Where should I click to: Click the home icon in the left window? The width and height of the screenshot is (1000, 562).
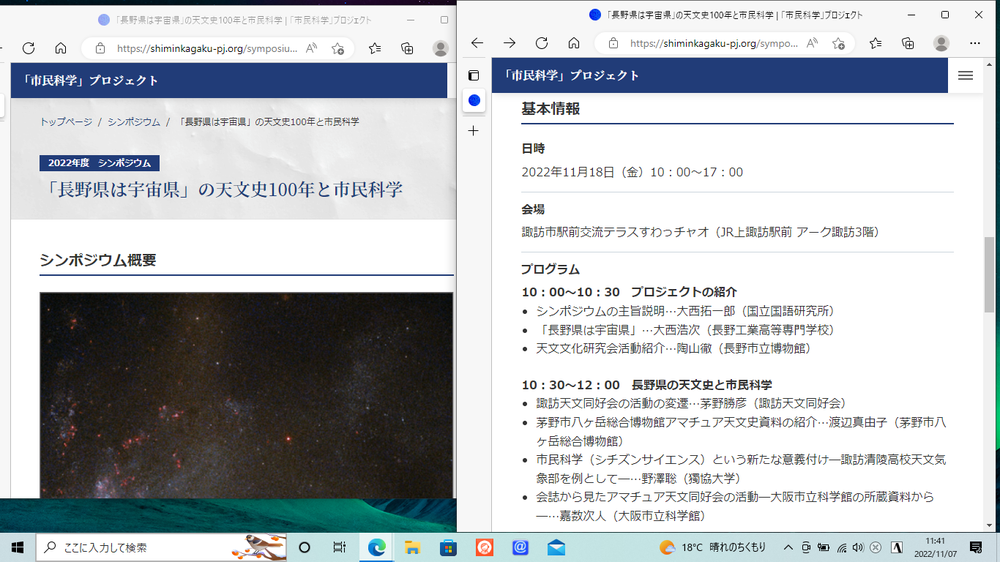coord(61,48)
